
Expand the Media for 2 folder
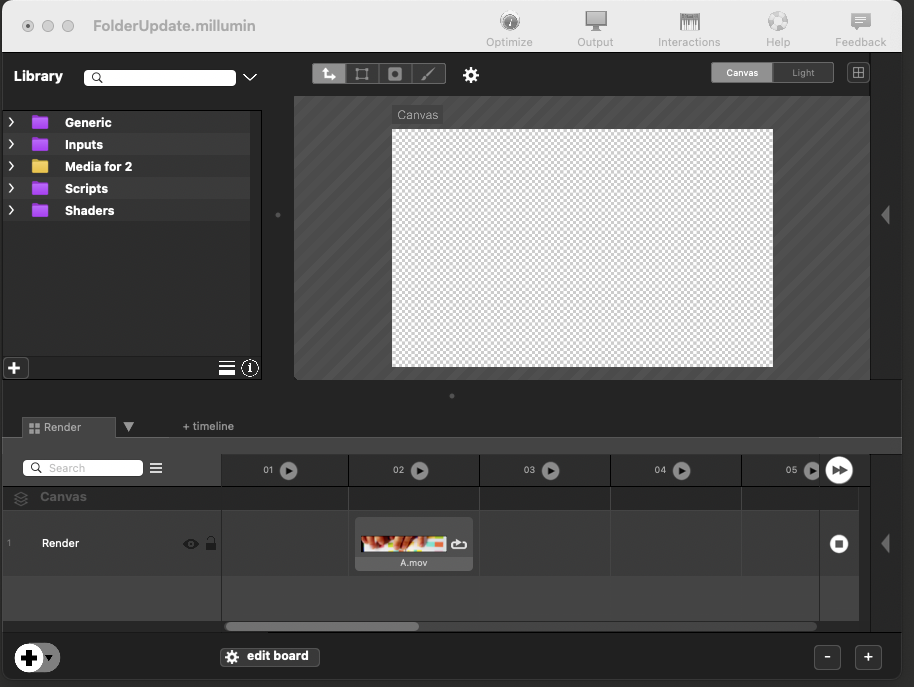click(11, 166)
